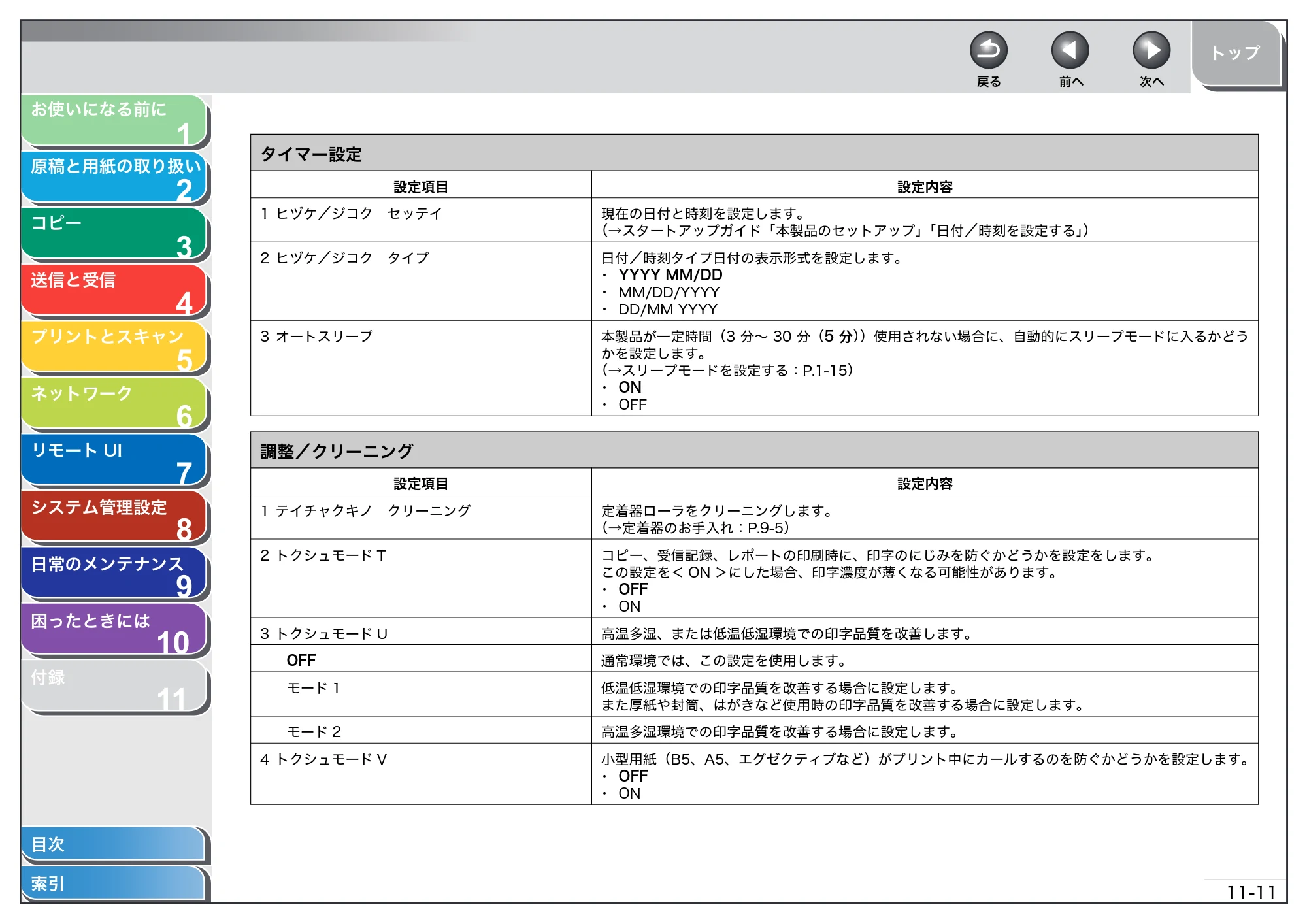Viewport: 1307px width, 924px height.
Task: Select chapter 4 送信と受信 tab
Action: 114,290
